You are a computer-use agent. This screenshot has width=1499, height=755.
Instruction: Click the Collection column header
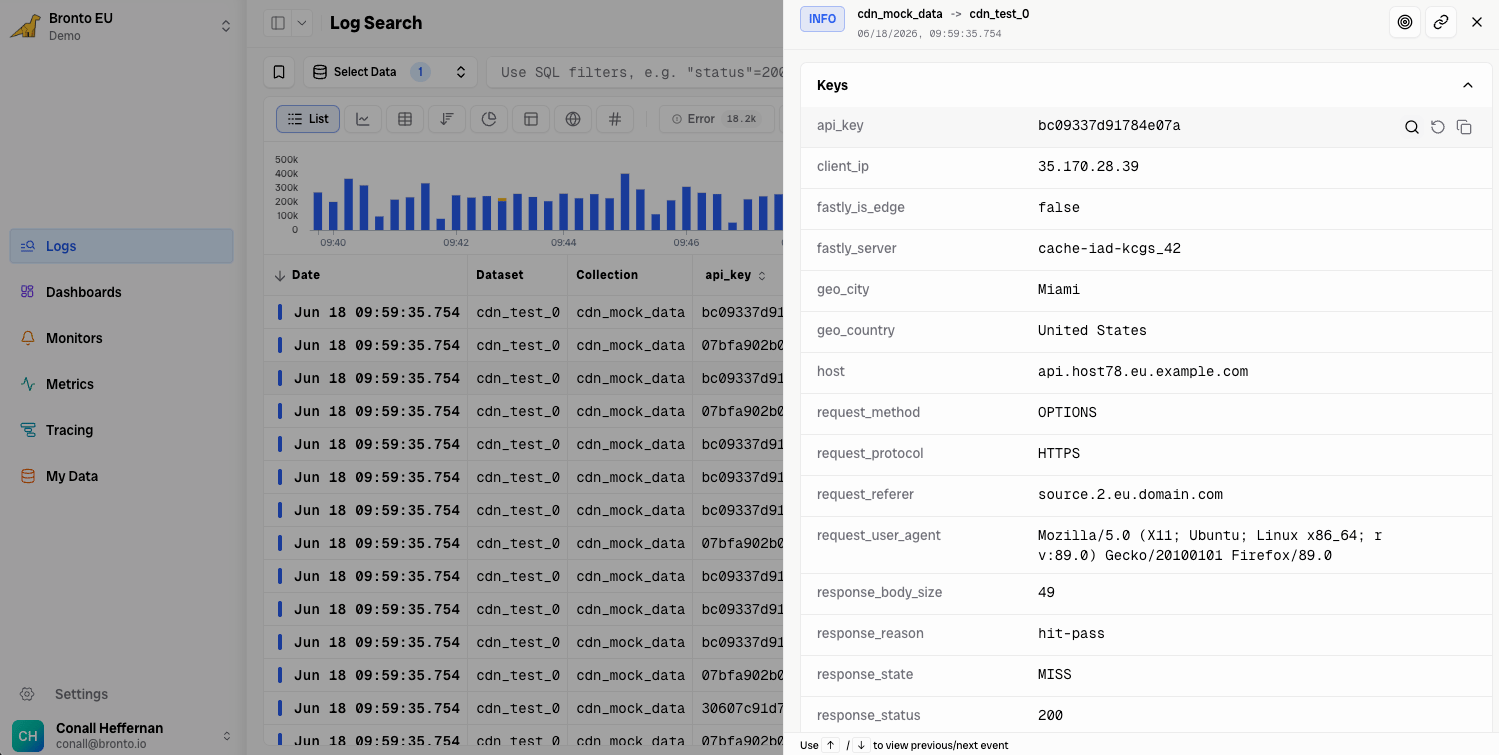[607, 275]
